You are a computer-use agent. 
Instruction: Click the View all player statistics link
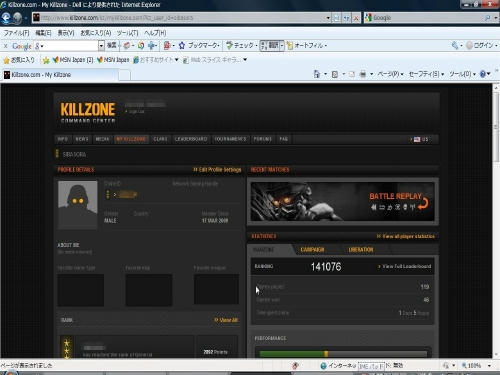click(406, 236)
